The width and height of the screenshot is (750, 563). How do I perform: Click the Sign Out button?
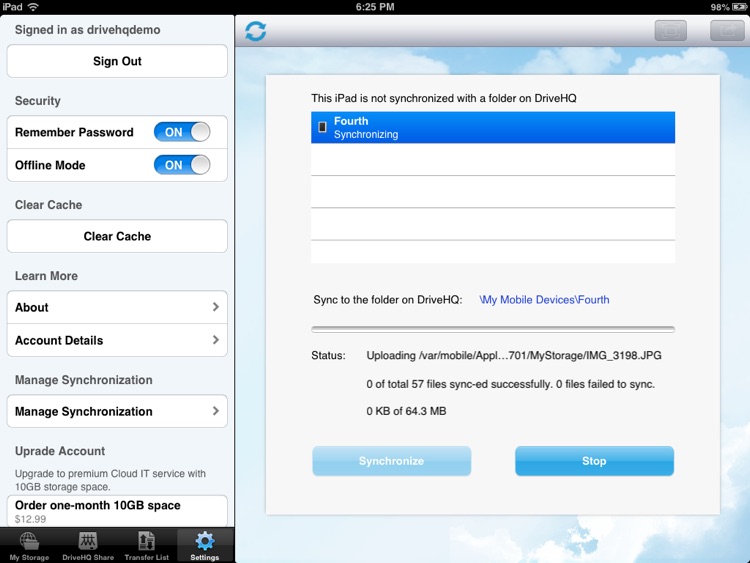click(117, 61)
